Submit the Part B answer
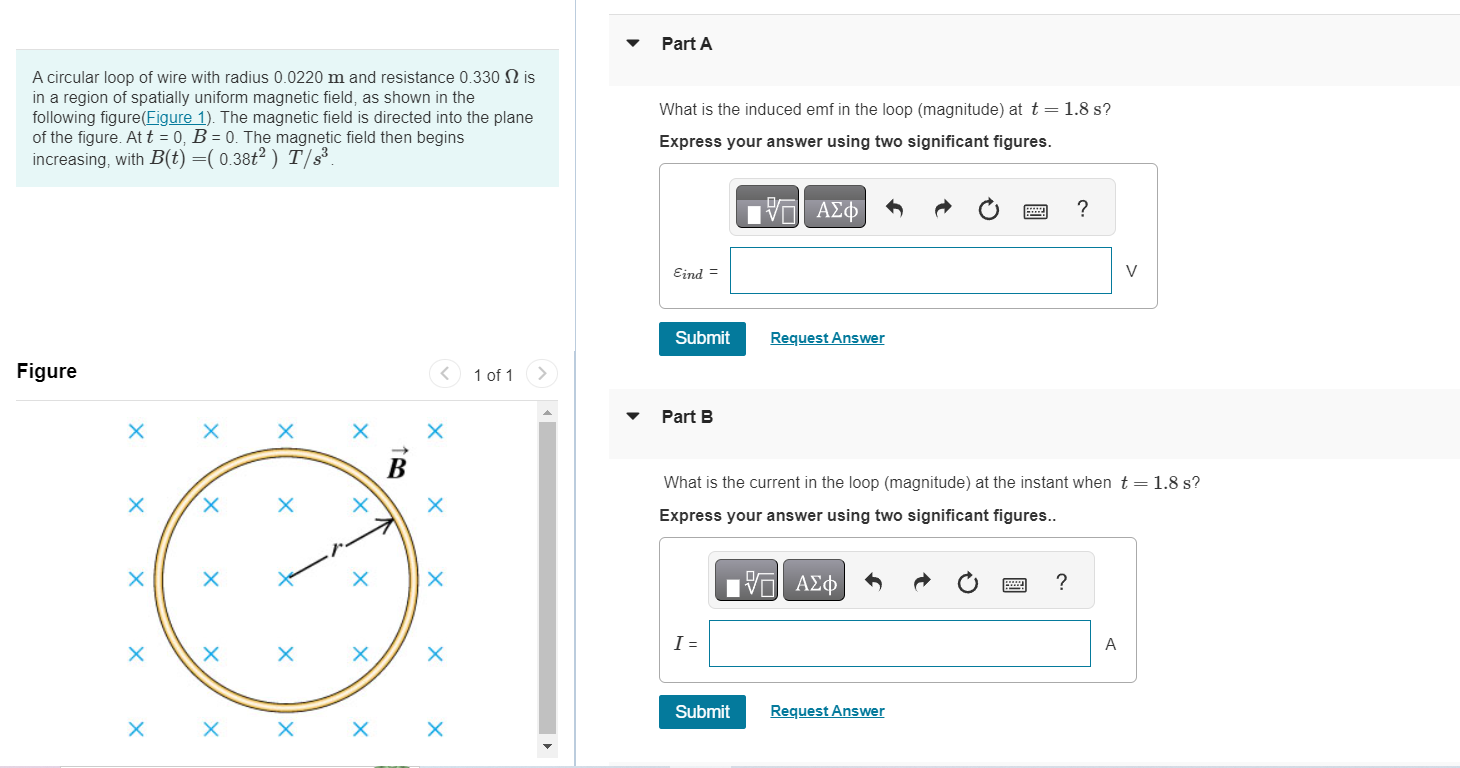Screen dimensions: 1460x768 [x=702, y=711]
